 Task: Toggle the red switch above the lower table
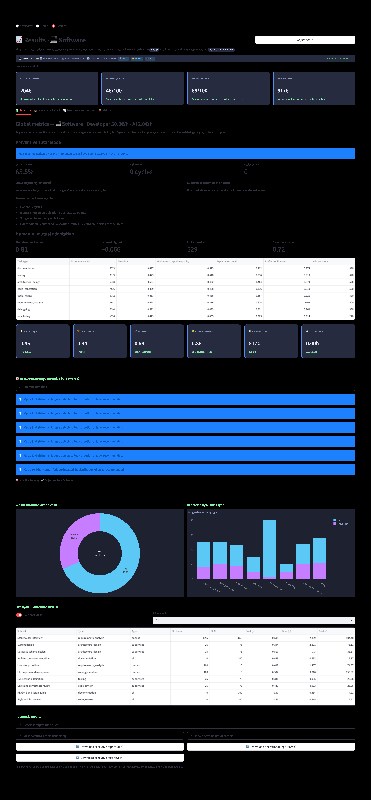(20, 615)
